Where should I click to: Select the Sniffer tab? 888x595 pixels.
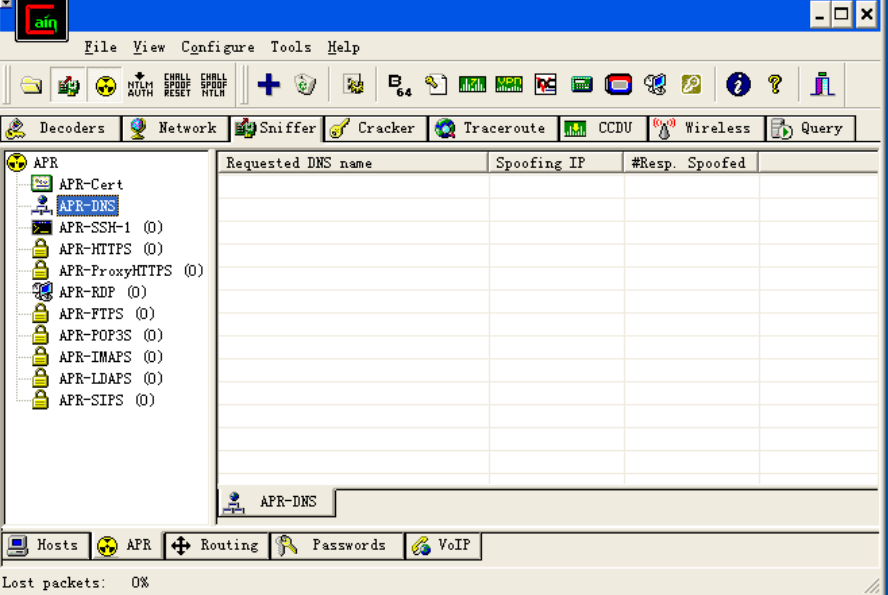tap(277, 128)
